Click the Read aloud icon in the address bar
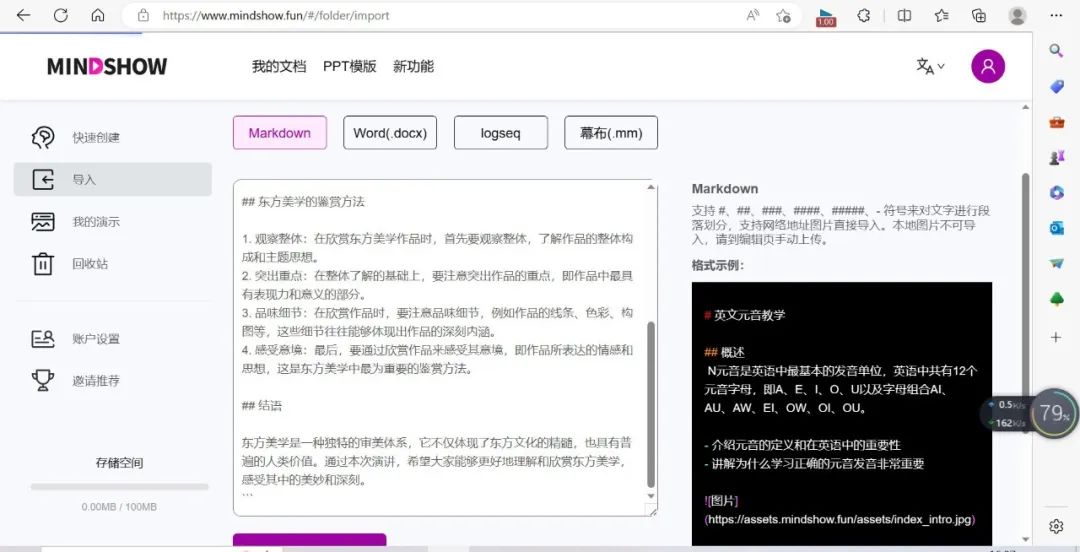This screenshot has height=552, width=1080. (752, 15)
